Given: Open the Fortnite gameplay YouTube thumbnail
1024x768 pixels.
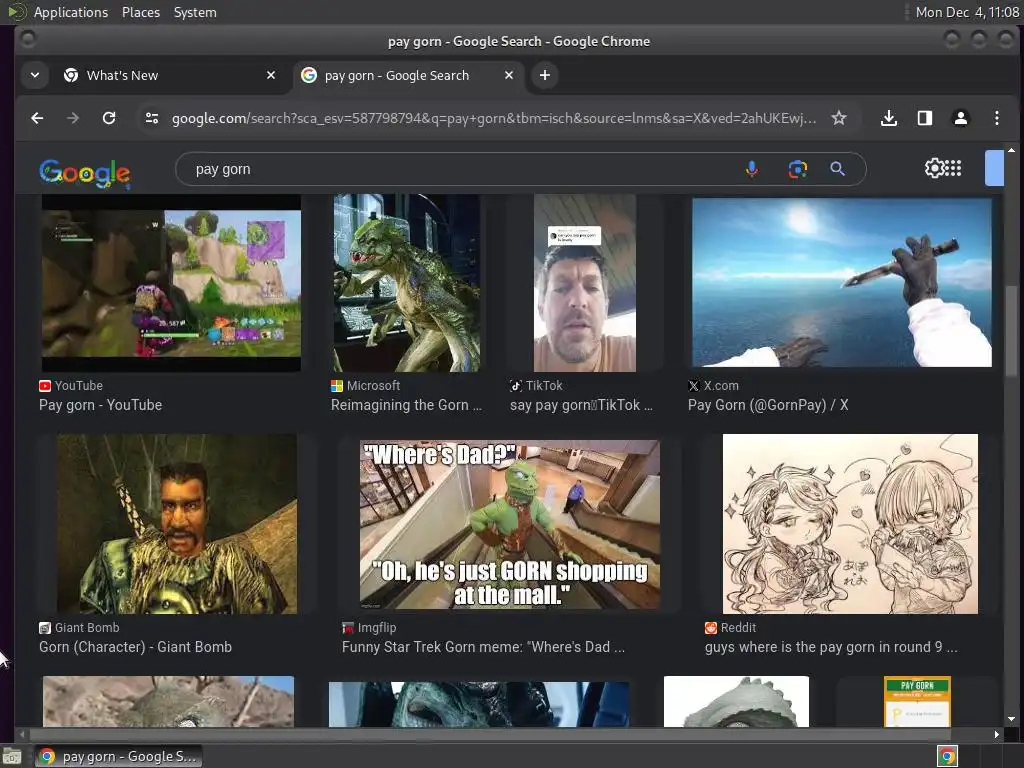Looking at the screenshot, I should point(171,283).
